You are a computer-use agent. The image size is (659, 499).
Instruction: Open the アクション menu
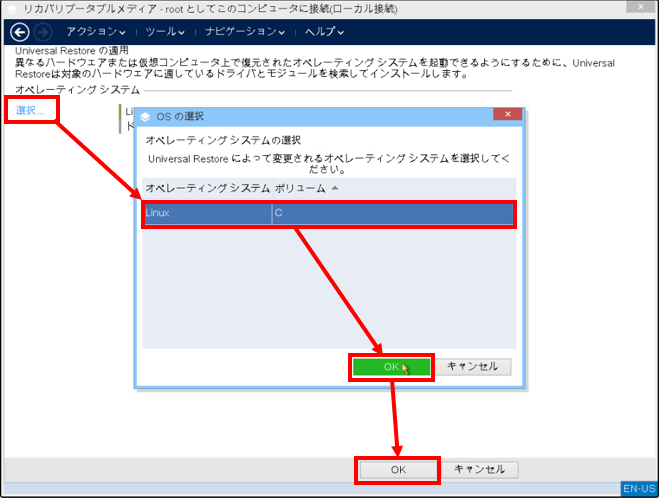pyautogui.click(x=96, y=32)
